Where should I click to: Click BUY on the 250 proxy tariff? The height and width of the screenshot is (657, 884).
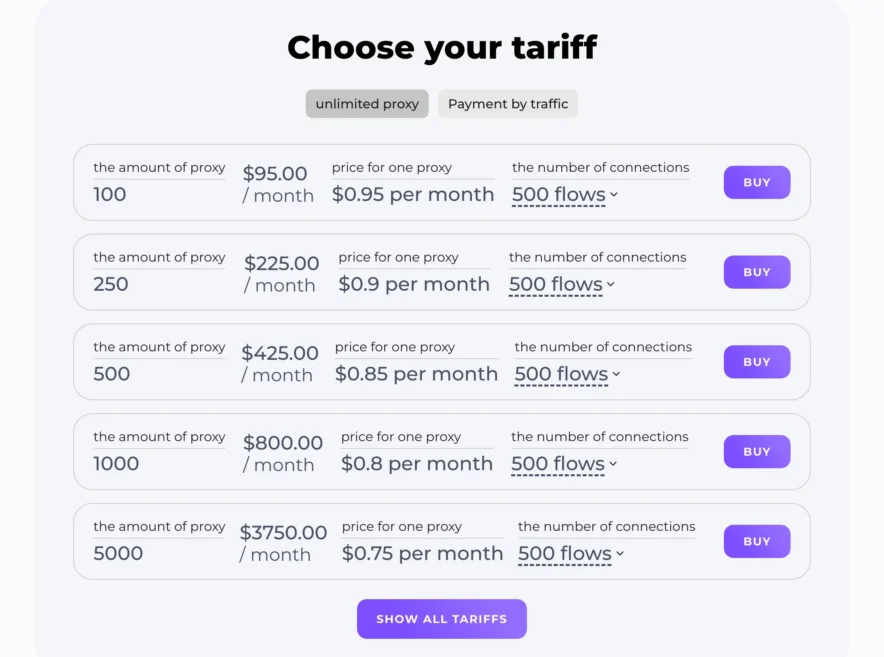click(756, 272)
